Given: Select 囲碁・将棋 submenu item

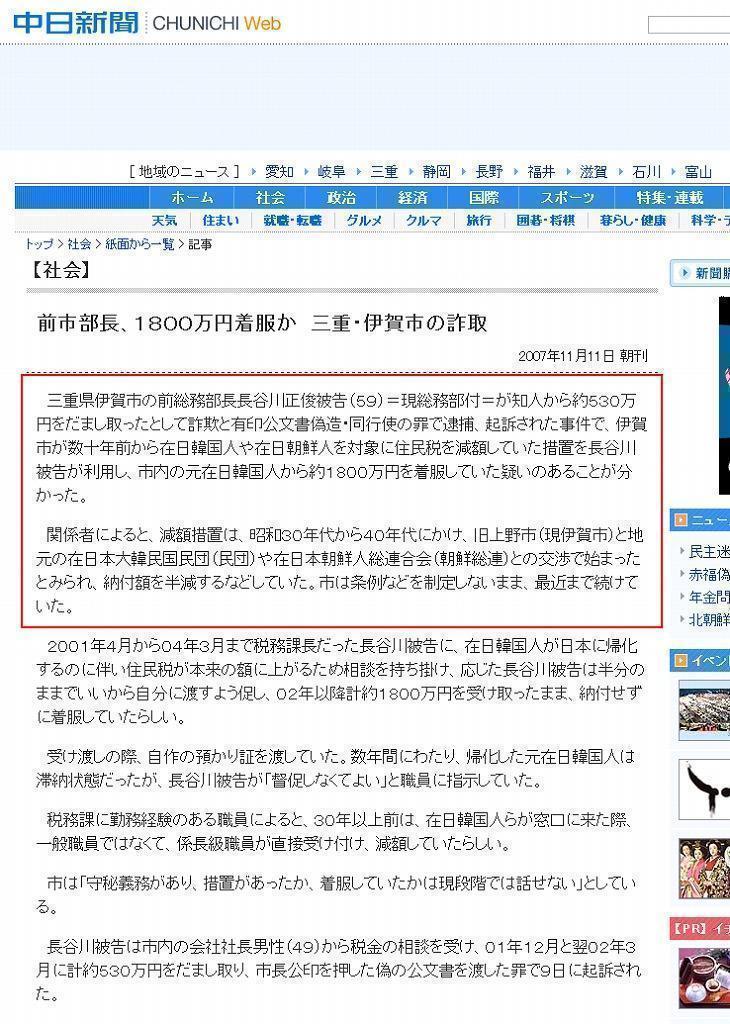Looking at the screenshot, I should pos(546,220).
